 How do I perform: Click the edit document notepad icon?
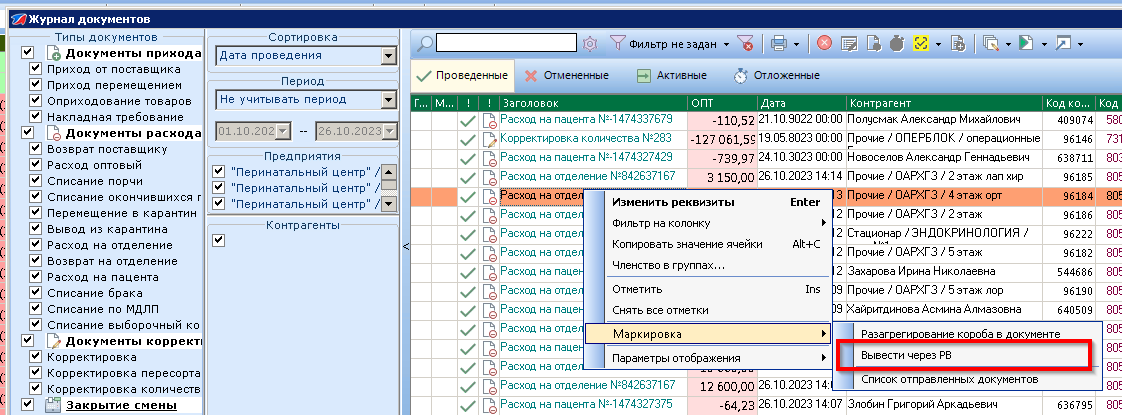coord(849,44)
